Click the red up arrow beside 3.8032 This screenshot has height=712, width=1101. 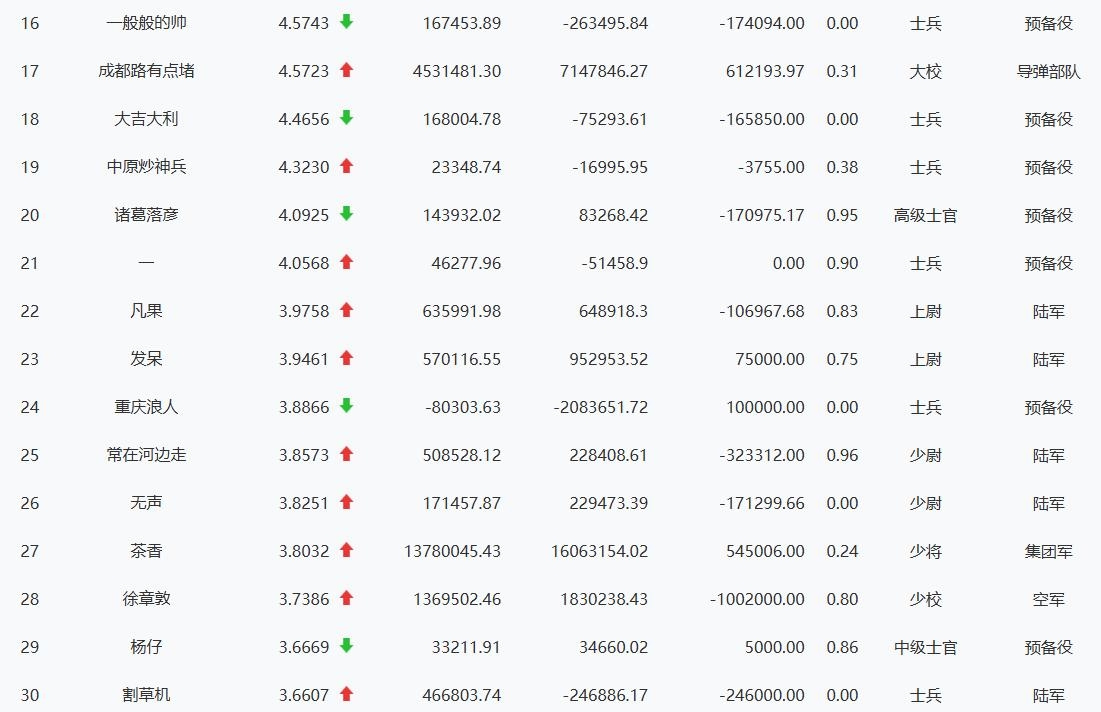click(x=346, y=550)
